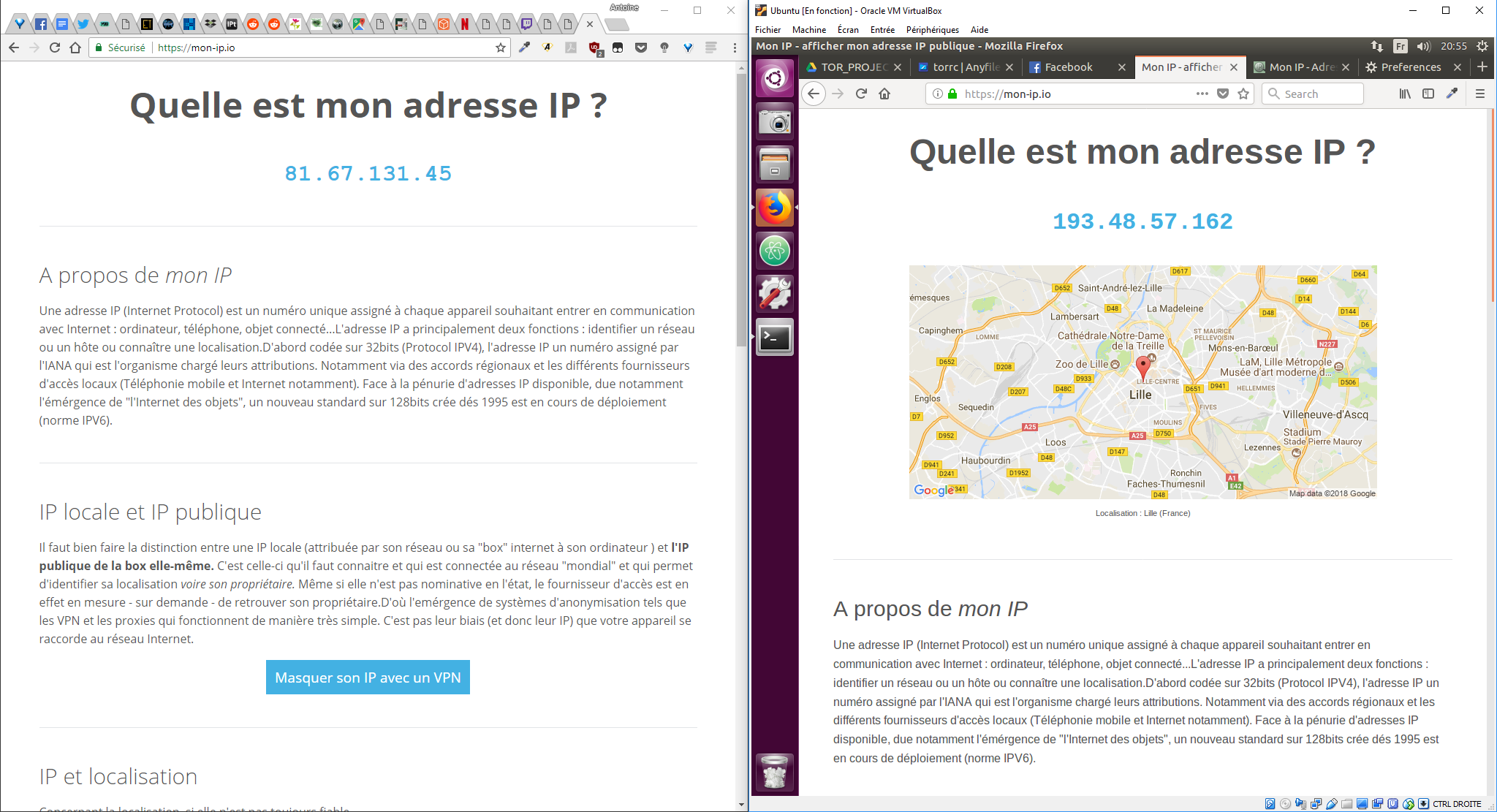This screenshot has height=812, width=1497.
Task: Click the eyedropper extension icon in Chrome
Action: [x=524, y=48]
